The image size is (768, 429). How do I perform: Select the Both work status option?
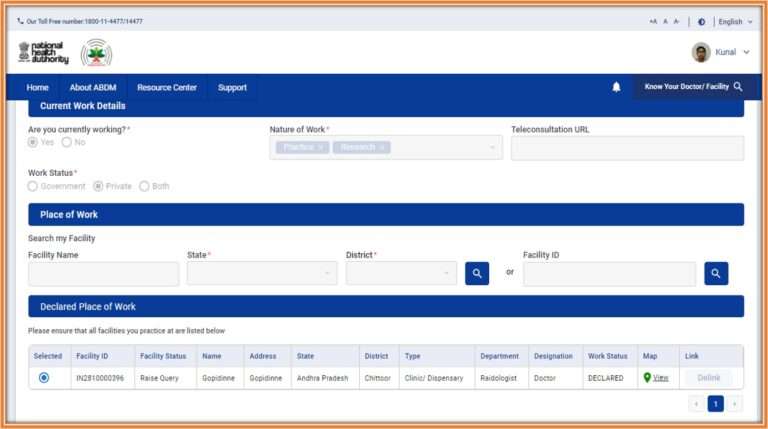tap(145, 186)
